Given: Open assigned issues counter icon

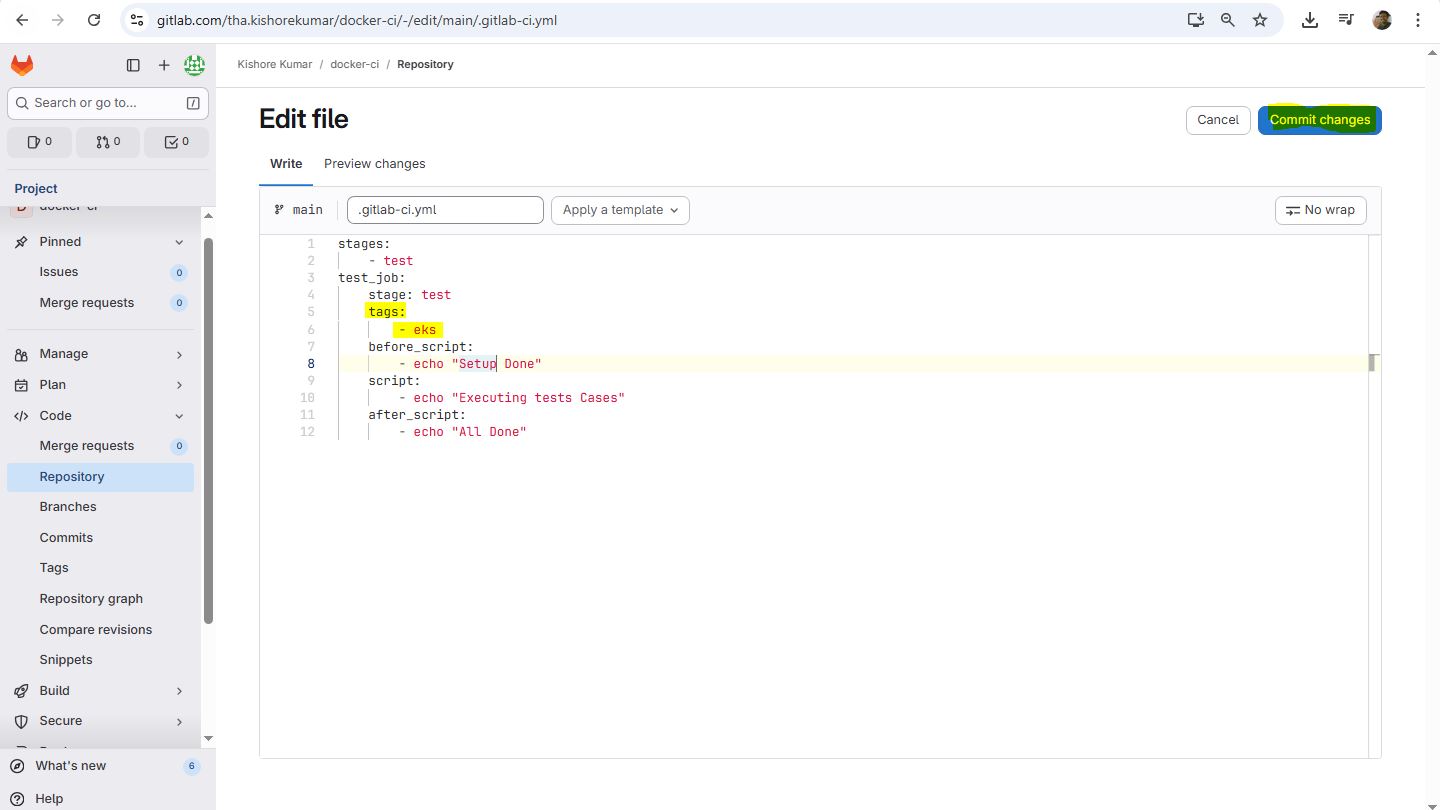Looking at the screenshot, I should pos(40,142).
